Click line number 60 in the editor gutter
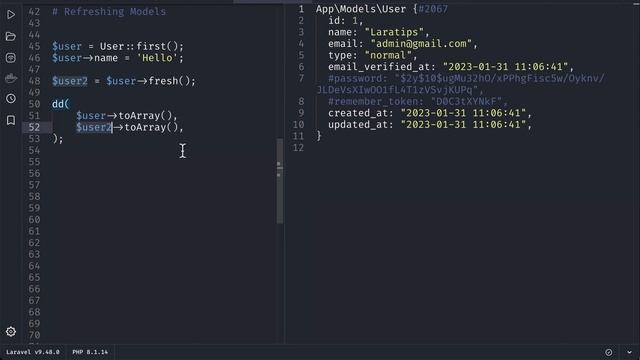The width and height of the screenshot is (640, 360). pyautogui.click(x=34, y=220)
